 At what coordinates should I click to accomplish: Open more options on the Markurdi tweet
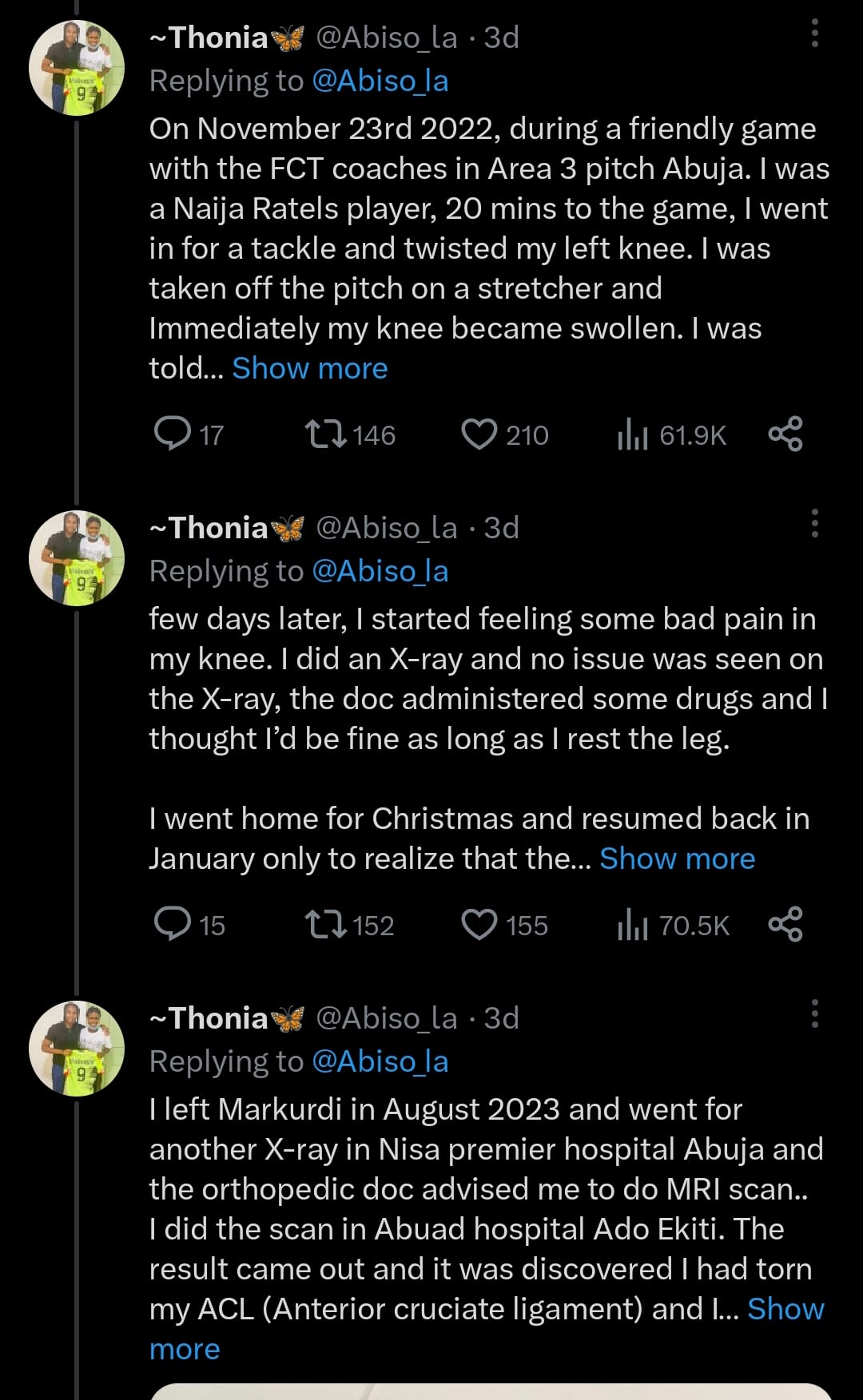[x=814, y=1014]
